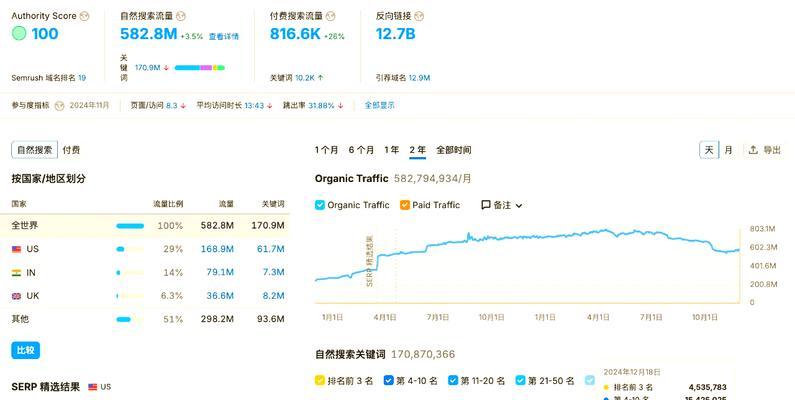Image resolution: width=795 pixels, height=400 pixels.
Task: Open the 582.8M organic traffic value
Action: 149,34
